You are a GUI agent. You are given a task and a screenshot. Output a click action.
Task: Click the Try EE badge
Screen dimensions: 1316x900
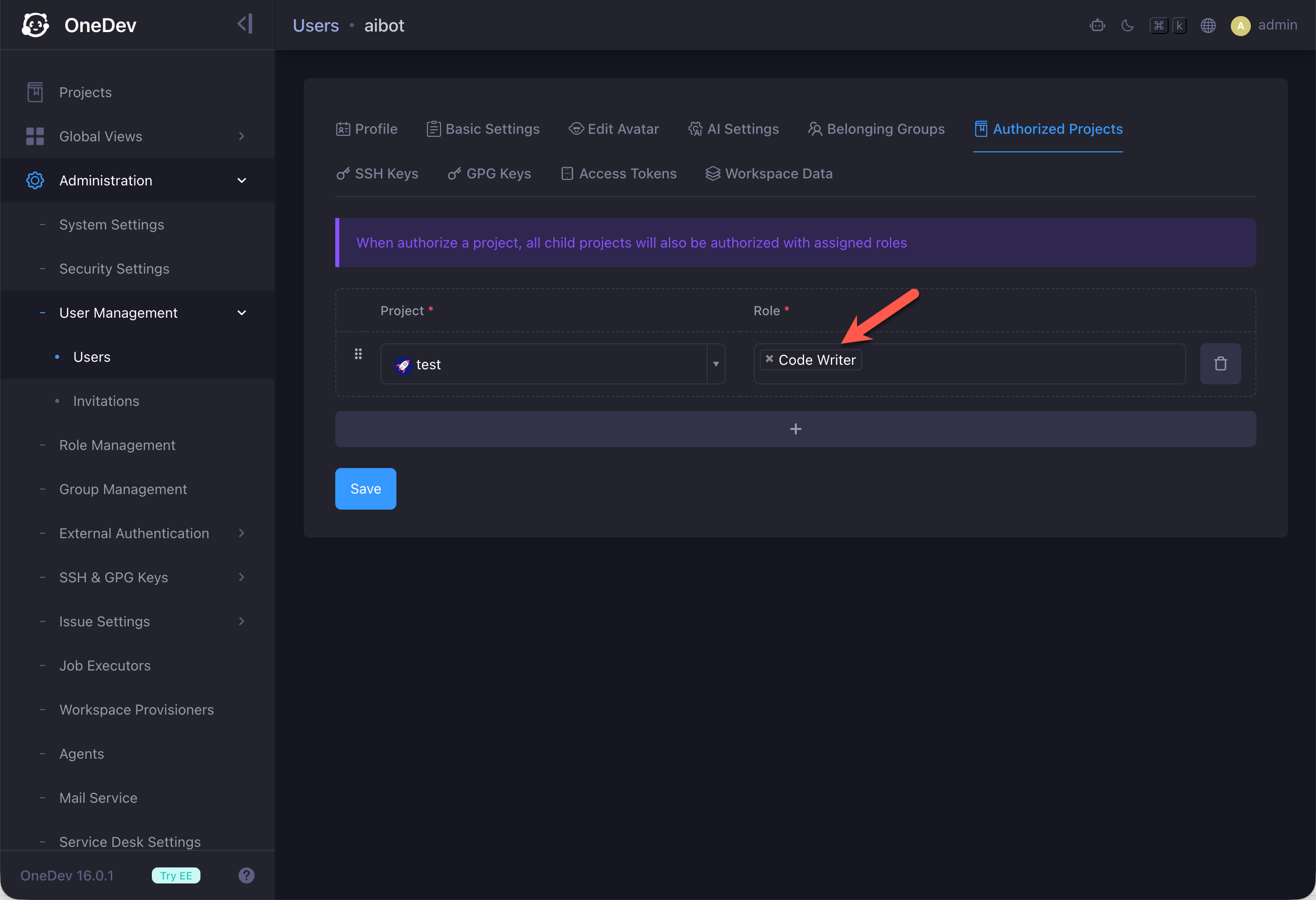click(176, 875)
